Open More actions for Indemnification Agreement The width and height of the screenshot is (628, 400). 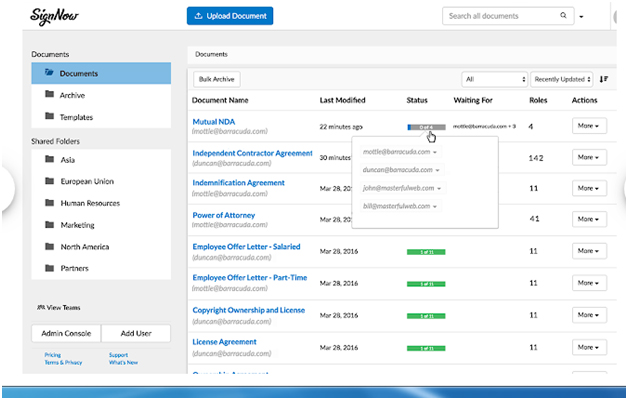[x=589, y=188]
